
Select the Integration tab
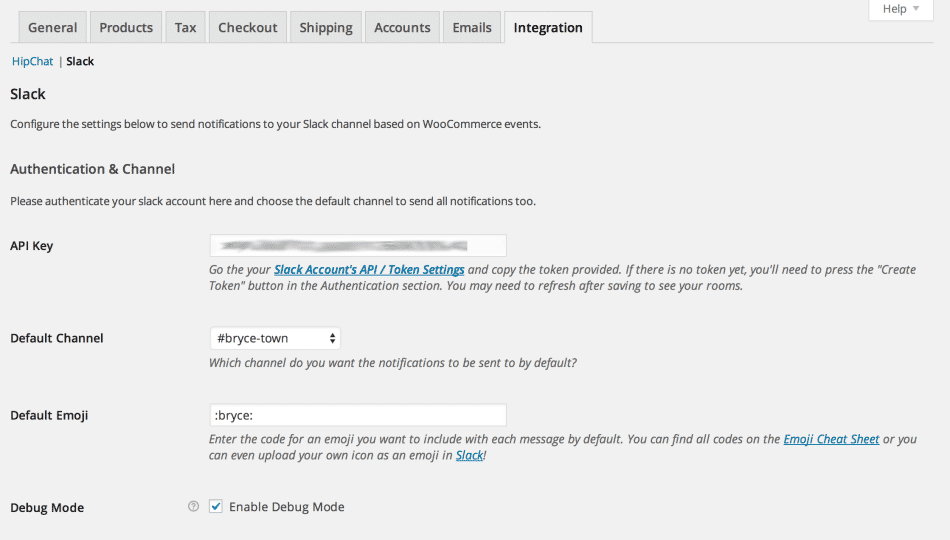[548, 27]
